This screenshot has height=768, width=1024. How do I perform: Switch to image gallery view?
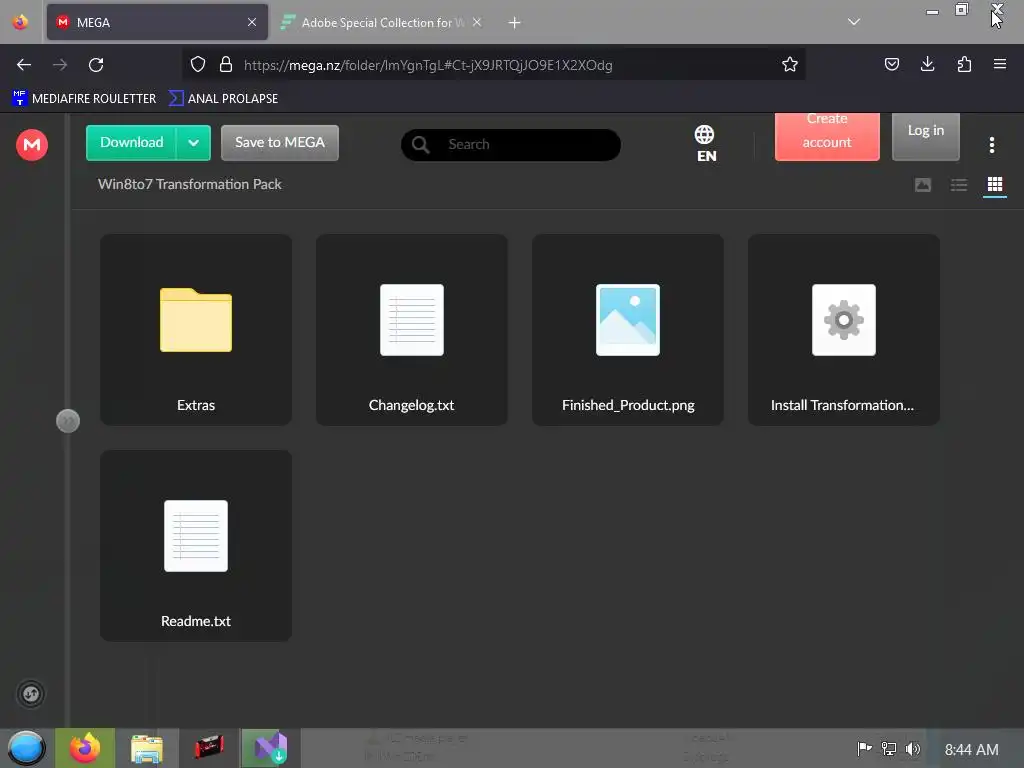coord(923,185)
